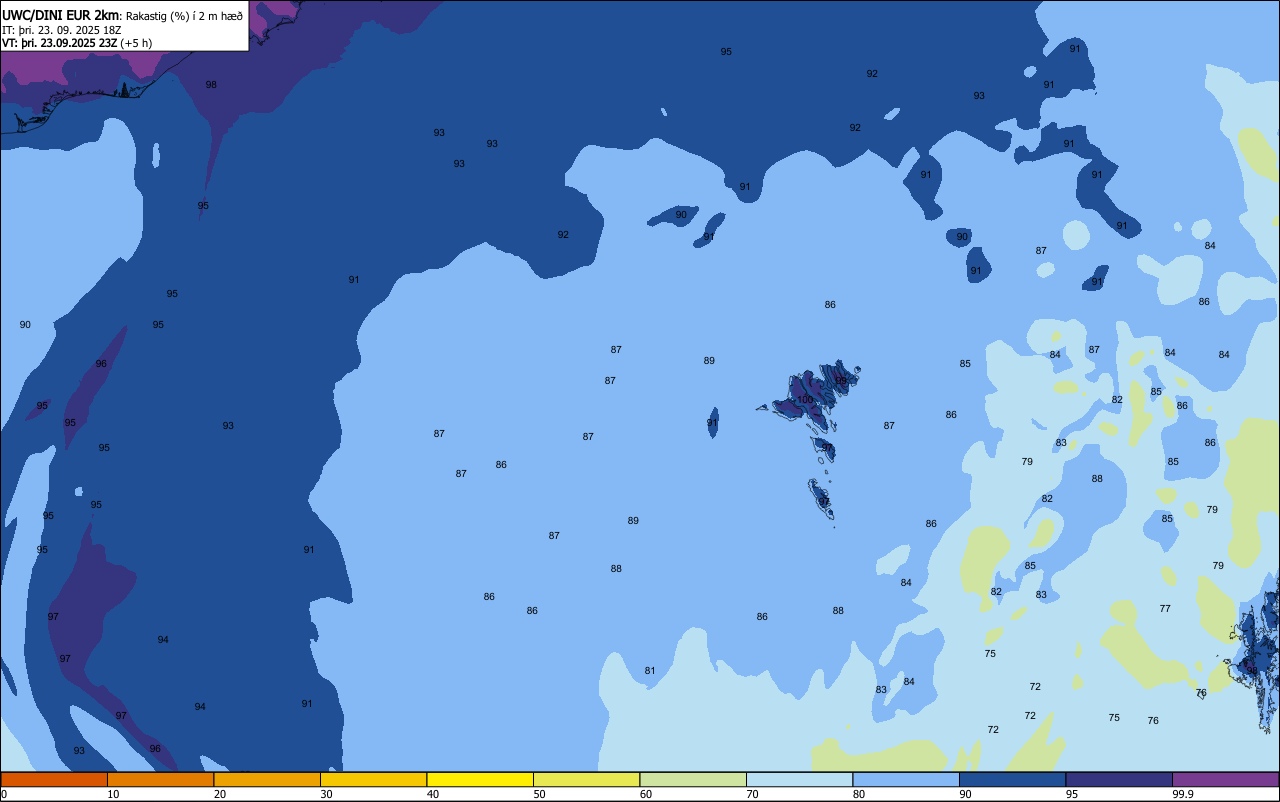The image size is (1280, 802).
Task: Click the amber 20–30 legend color swatch
Action: (x=267, y=779)
